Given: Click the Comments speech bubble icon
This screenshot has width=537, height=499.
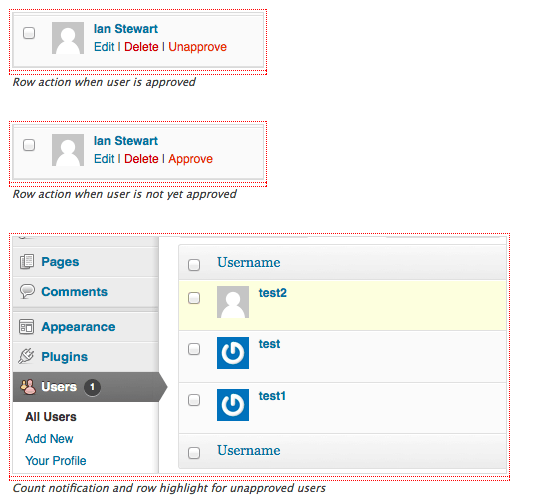Looking at the screenshot, I should tap(27, 292).
